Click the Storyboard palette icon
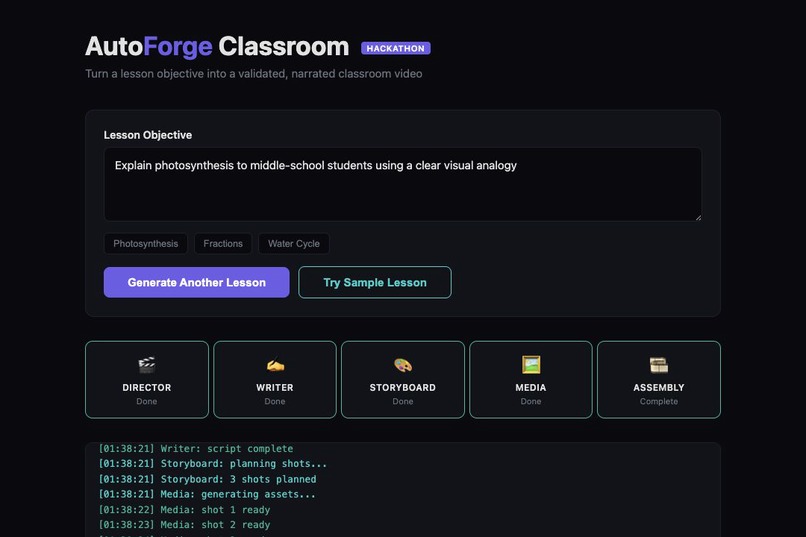The image size is (806, 537). pyautogui.click(x=402, y=365)
